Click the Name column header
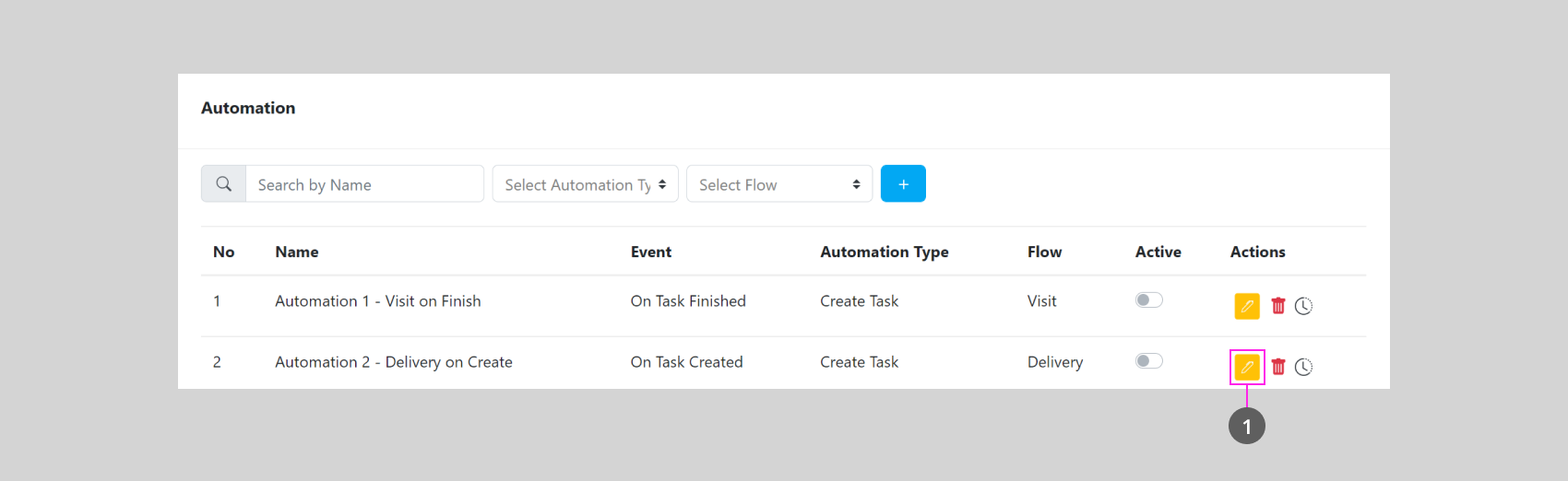1568x481 pixels. click(296, 252)
